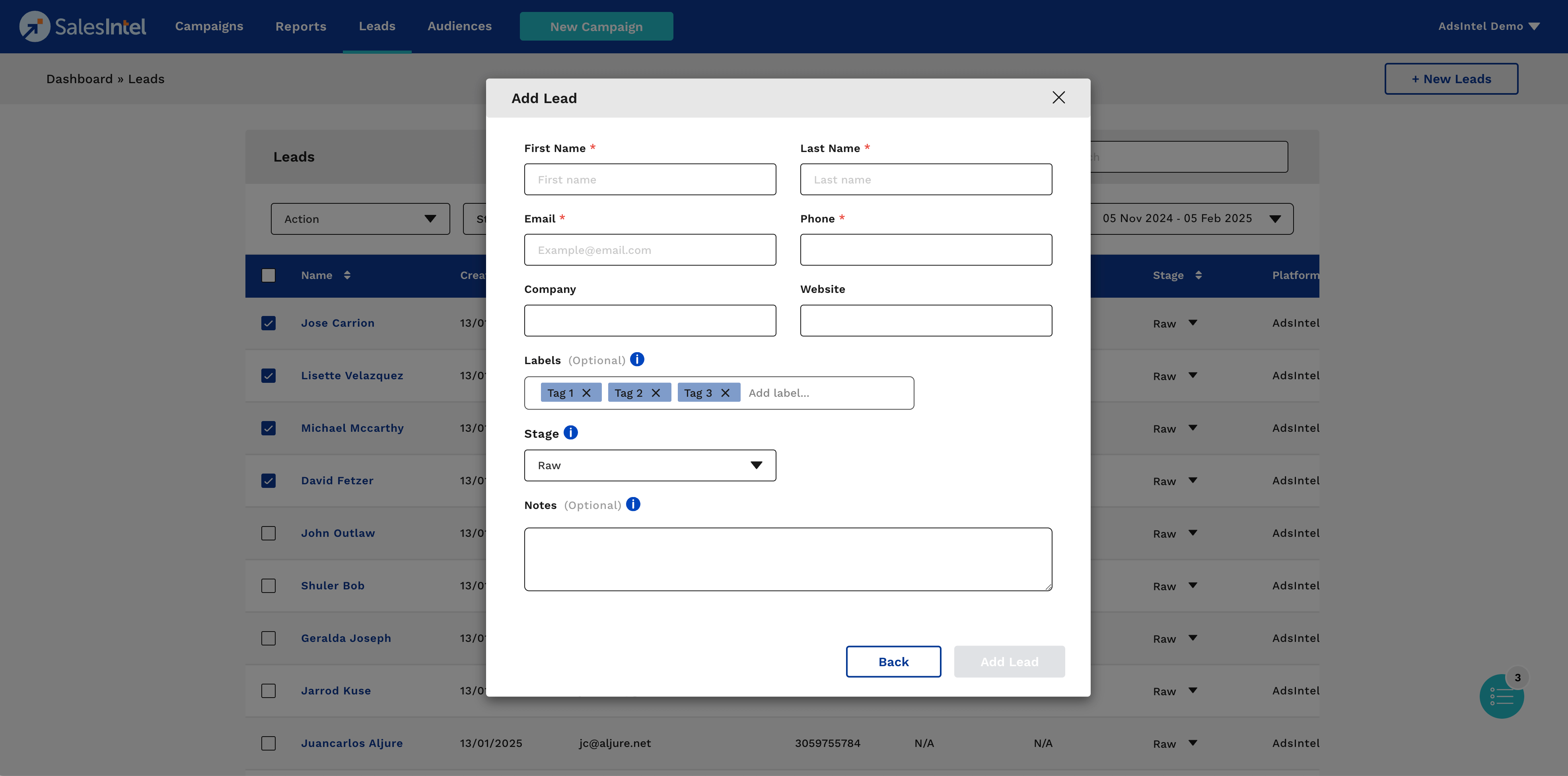This screenshot has height=776, width=1568.
Task: Click the New Campaign button
Action: (x=596, y=26)
